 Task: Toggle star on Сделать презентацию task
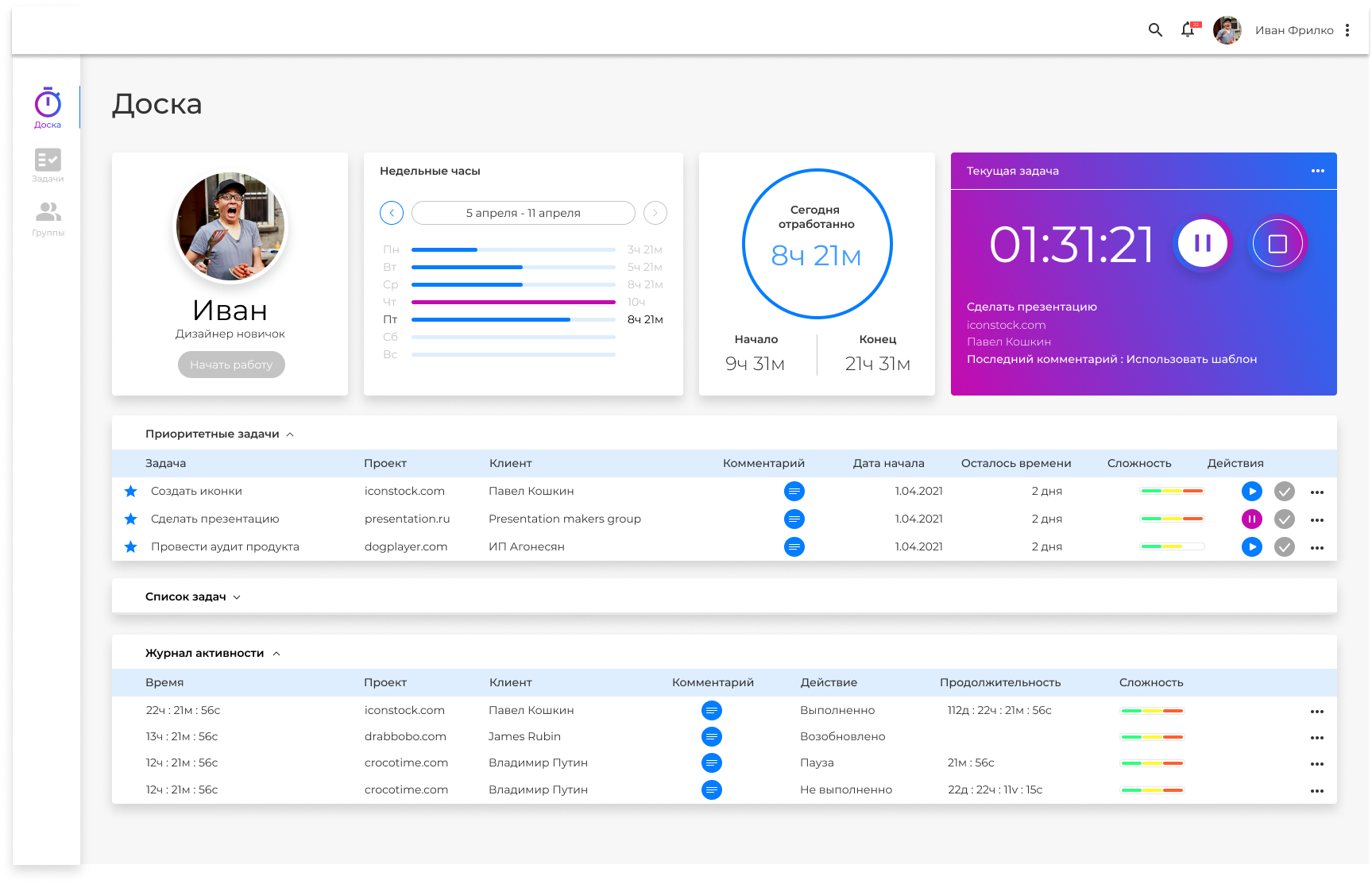pos(131,519)
